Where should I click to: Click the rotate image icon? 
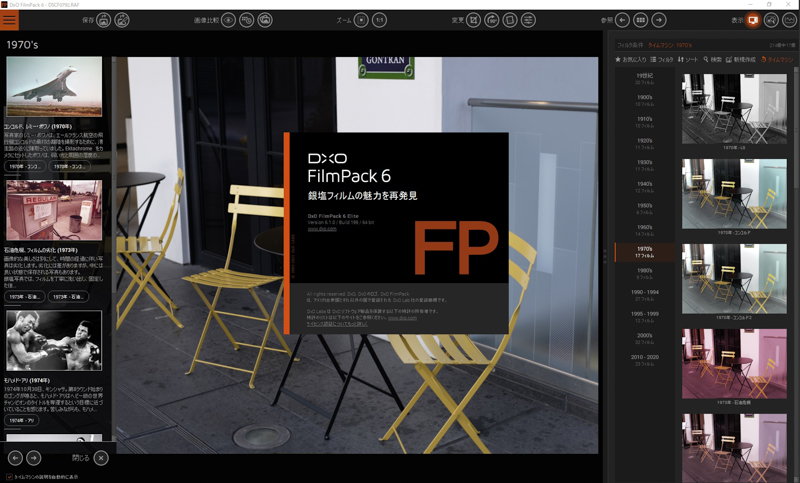pos(510,20)
